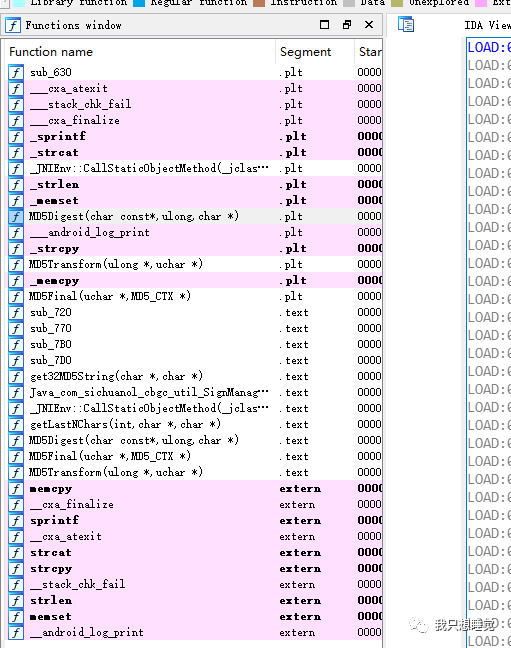511x648 pixels.
Task: Select sub_630 function name
Action: (50, 72)
